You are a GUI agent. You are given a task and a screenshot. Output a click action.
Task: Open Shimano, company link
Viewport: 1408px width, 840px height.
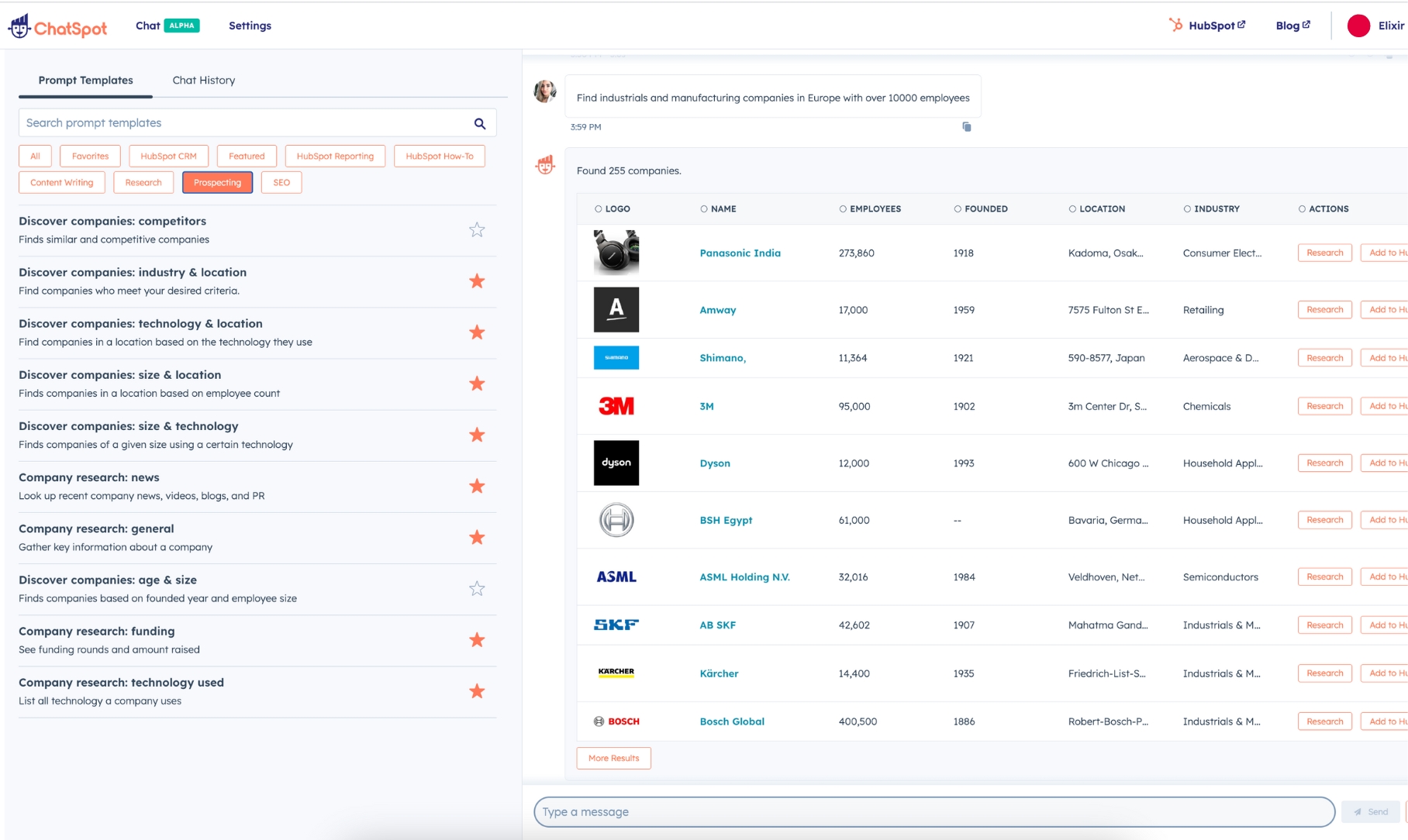723,358
